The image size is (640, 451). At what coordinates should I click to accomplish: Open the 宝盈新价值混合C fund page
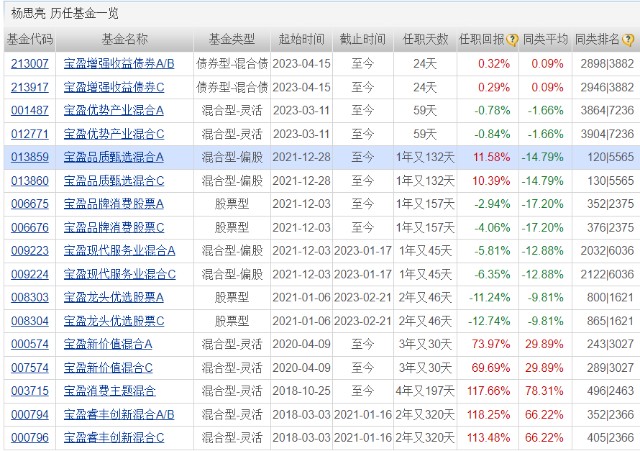click(108, 368)
